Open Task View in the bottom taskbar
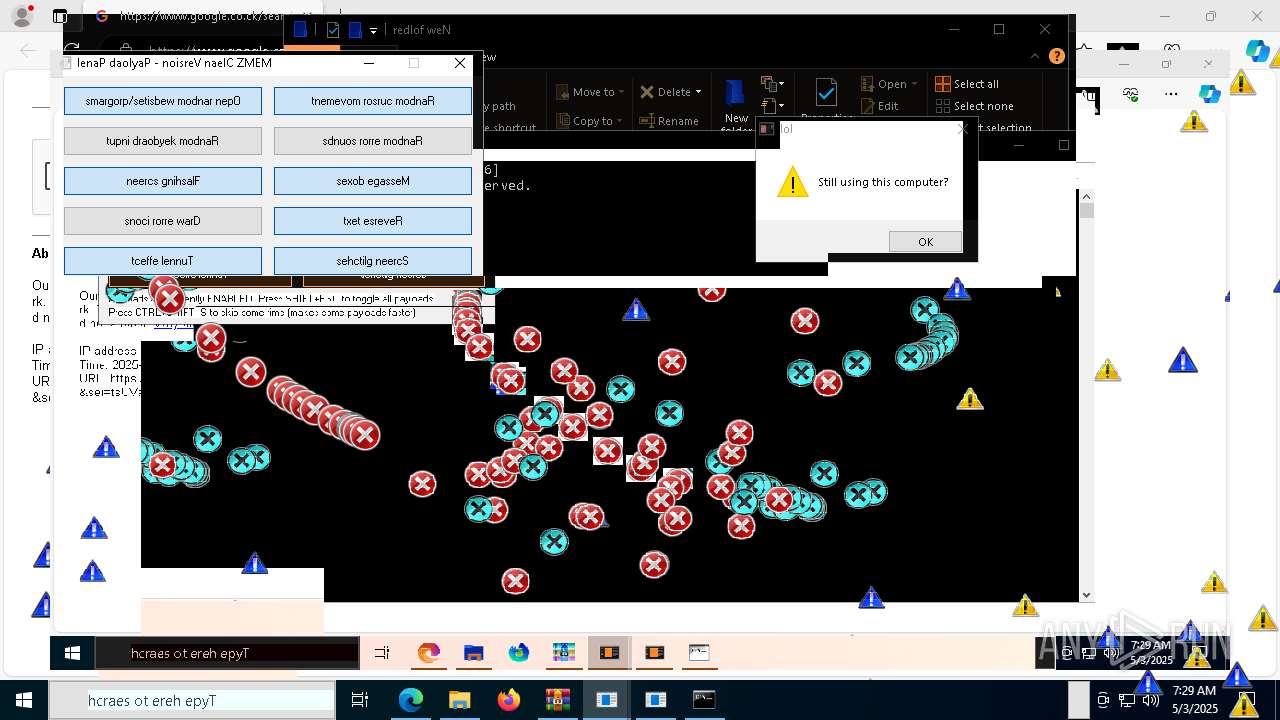This screenshot has height=720, width=1280. [360, 700]
